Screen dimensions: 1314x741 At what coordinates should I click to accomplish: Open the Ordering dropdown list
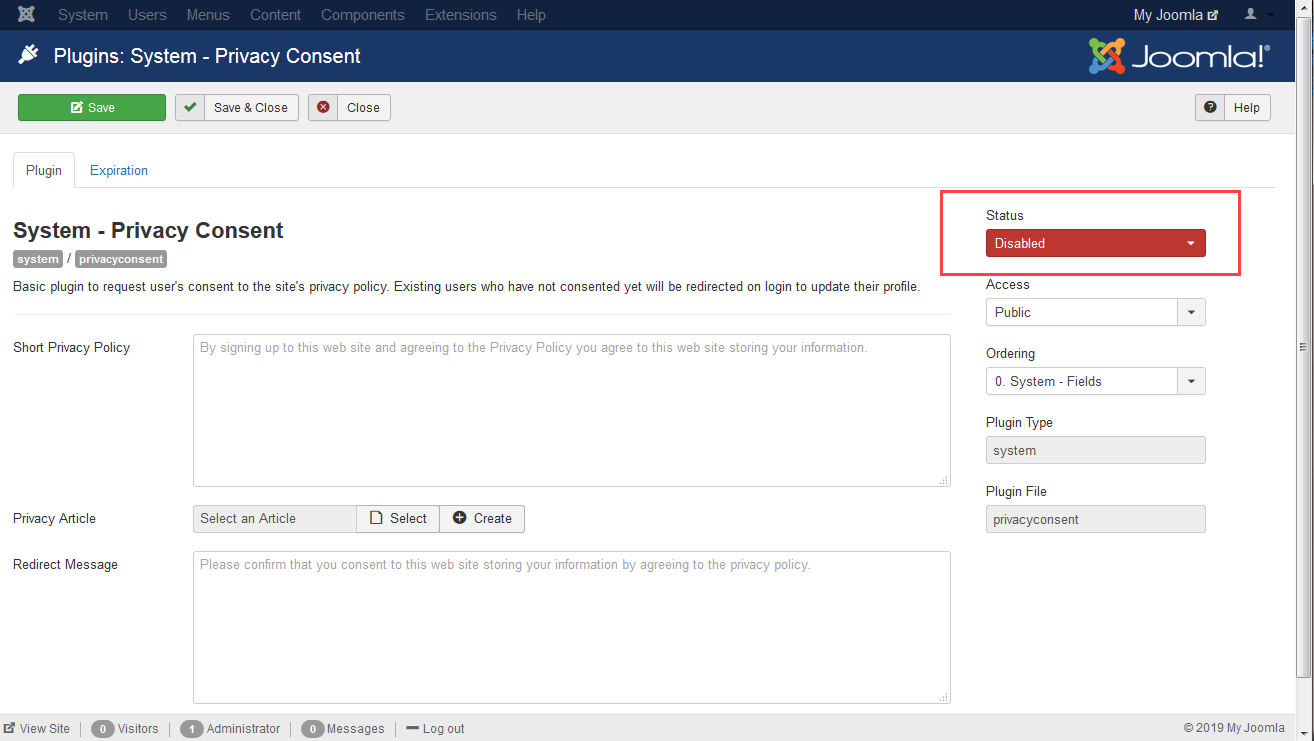pos(1095,381)
